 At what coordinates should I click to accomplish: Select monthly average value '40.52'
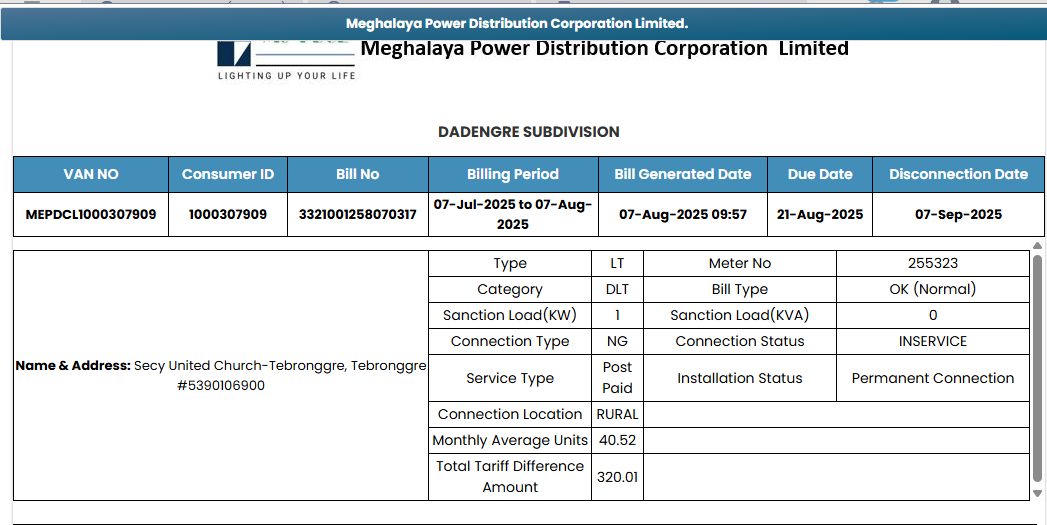617,440
